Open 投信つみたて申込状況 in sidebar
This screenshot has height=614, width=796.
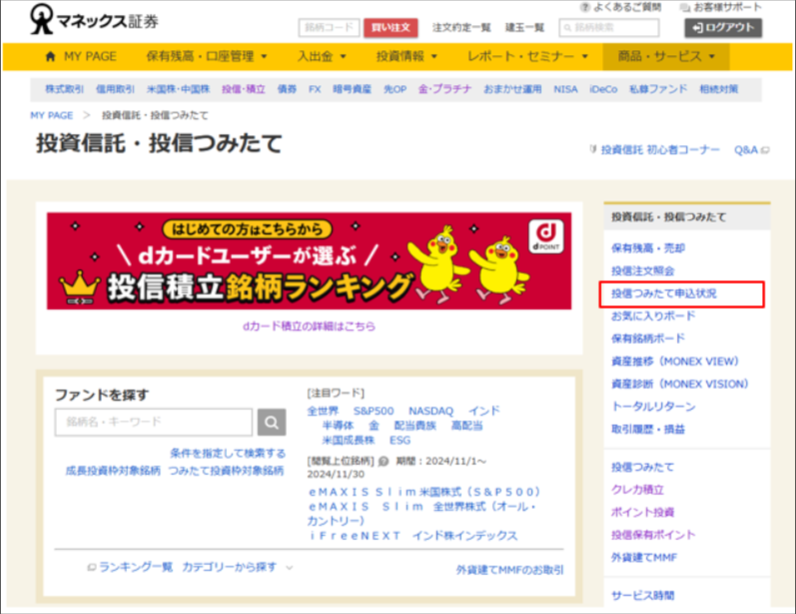click(664, 294)
